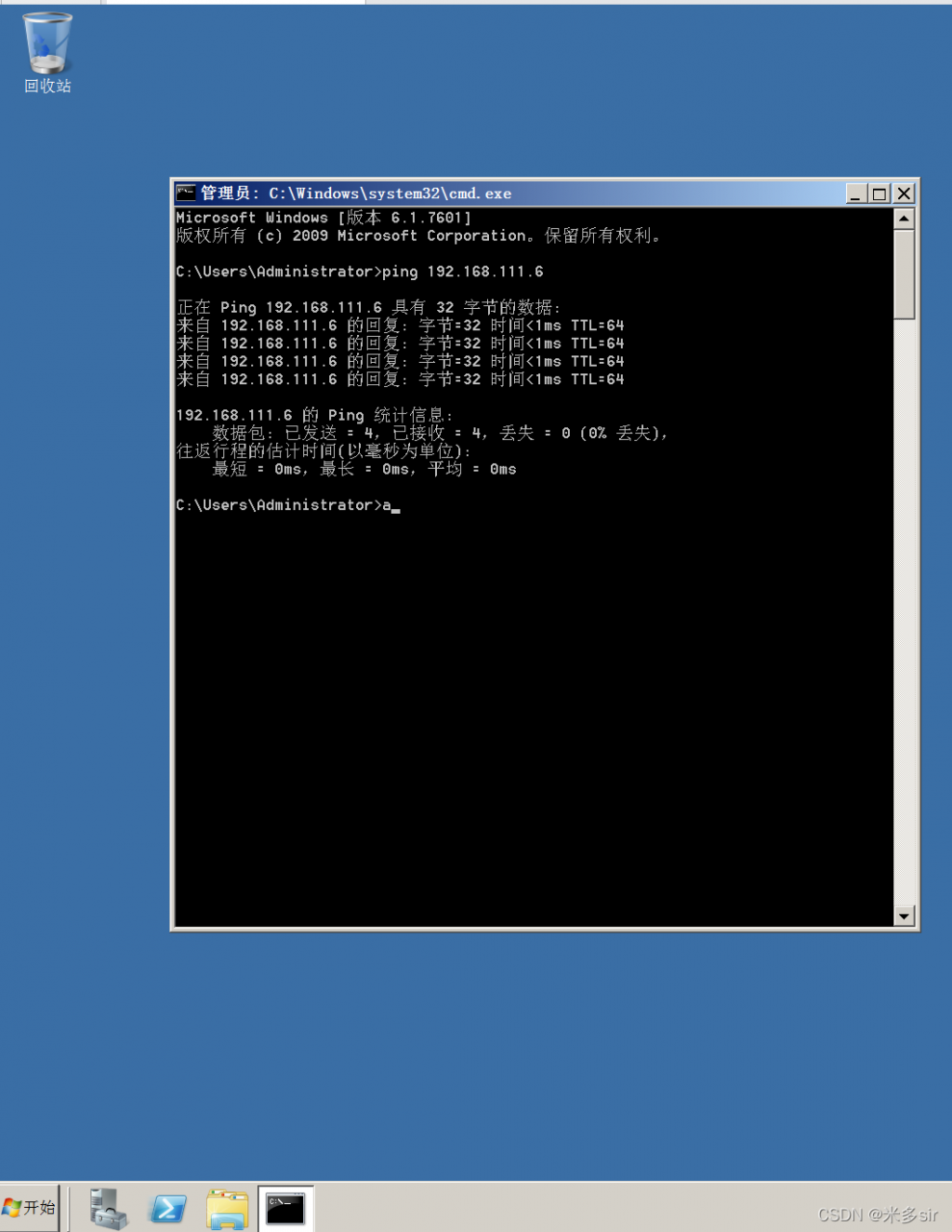Click the cmd vertical scrollbar thumb
Image resolution: width=952 pixels, height=1232 pixels.
coord(904,273)
